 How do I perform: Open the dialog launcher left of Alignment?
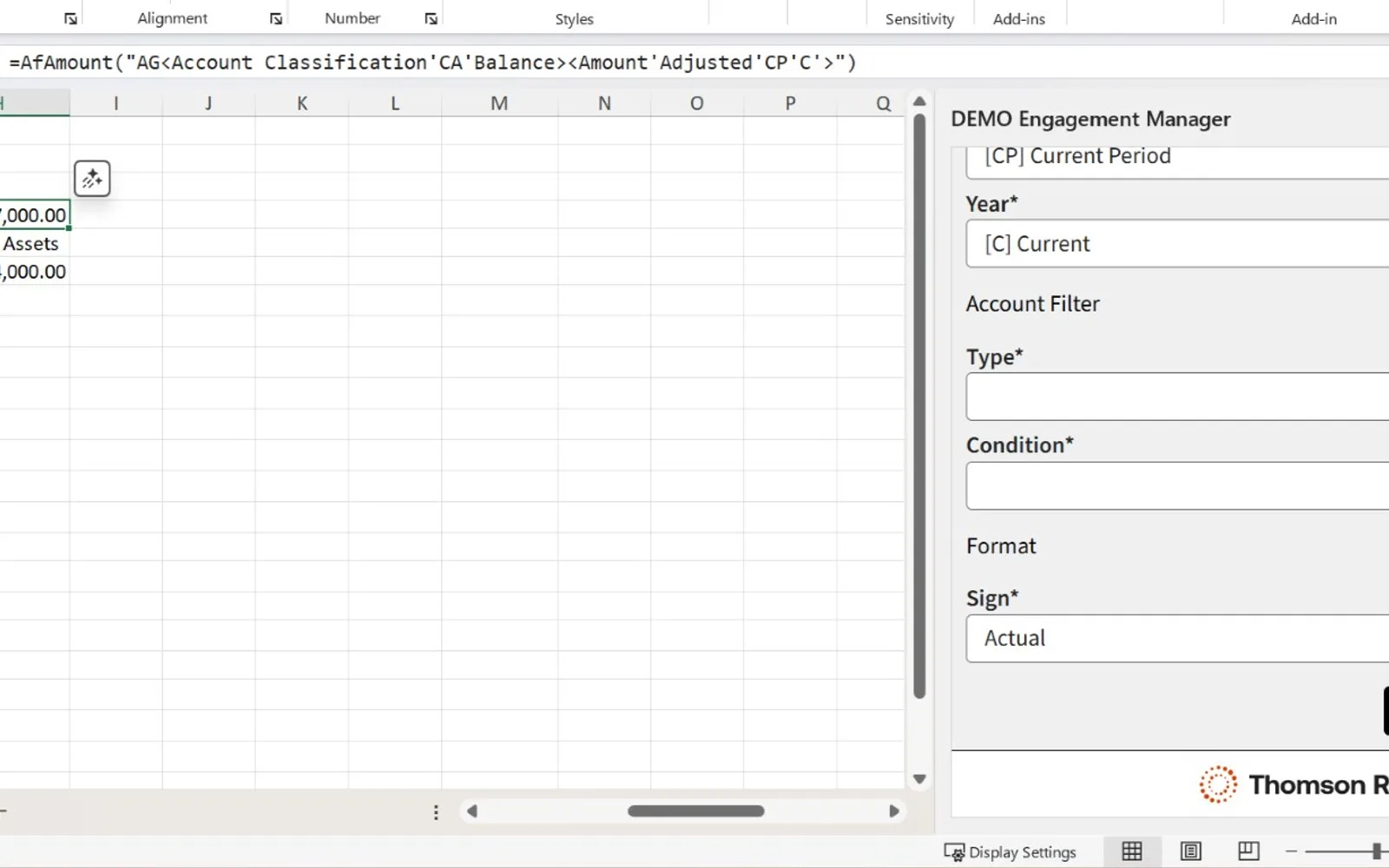[70, 19]
